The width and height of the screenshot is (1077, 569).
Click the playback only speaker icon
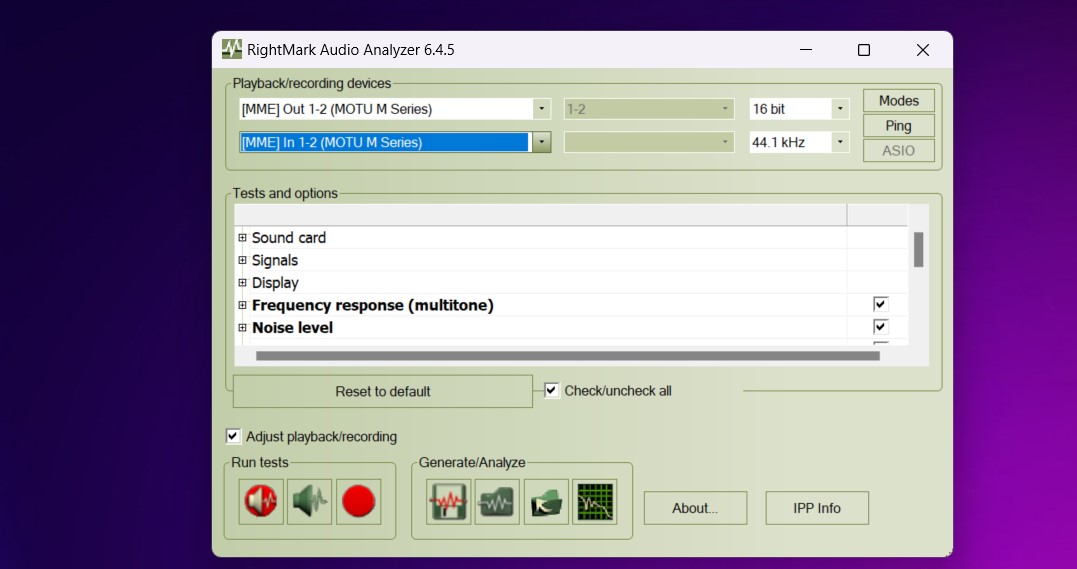[x=309, y=502]
